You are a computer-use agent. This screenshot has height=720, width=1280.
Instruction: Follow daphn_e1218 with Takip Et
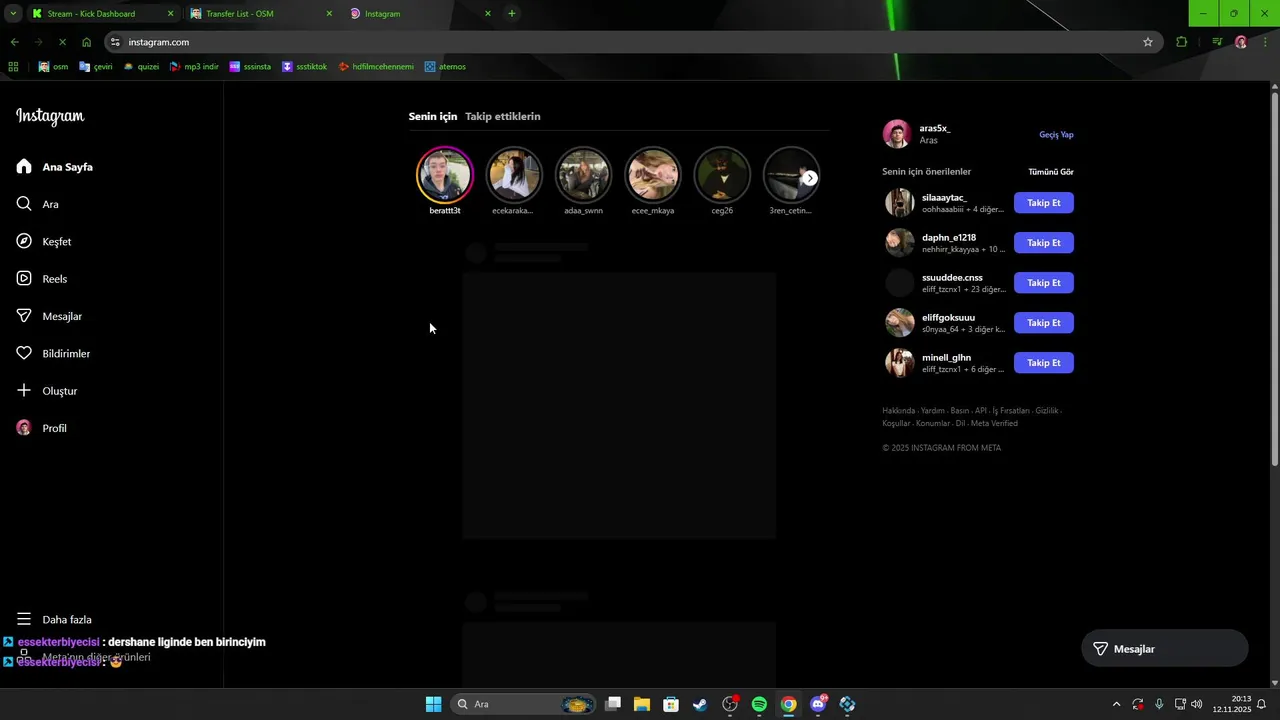tap(1044, 243)
